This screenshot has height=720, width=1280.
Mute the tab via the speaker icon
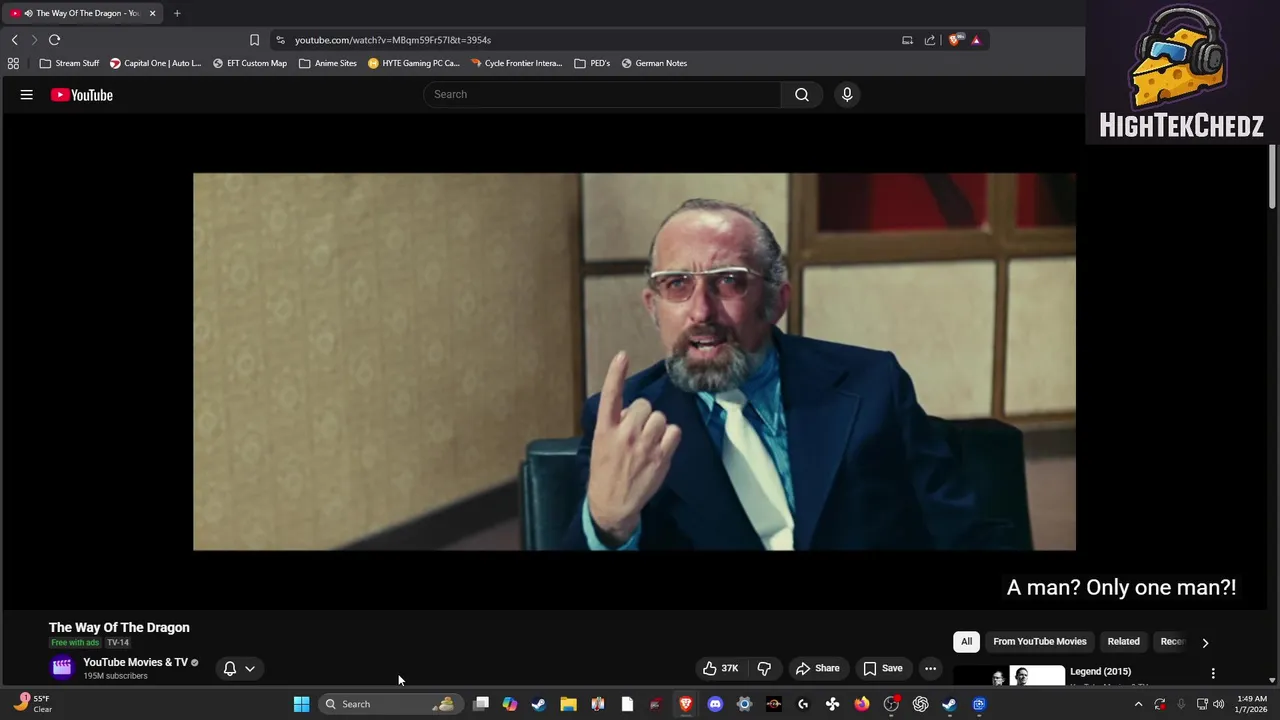[27, 13]
